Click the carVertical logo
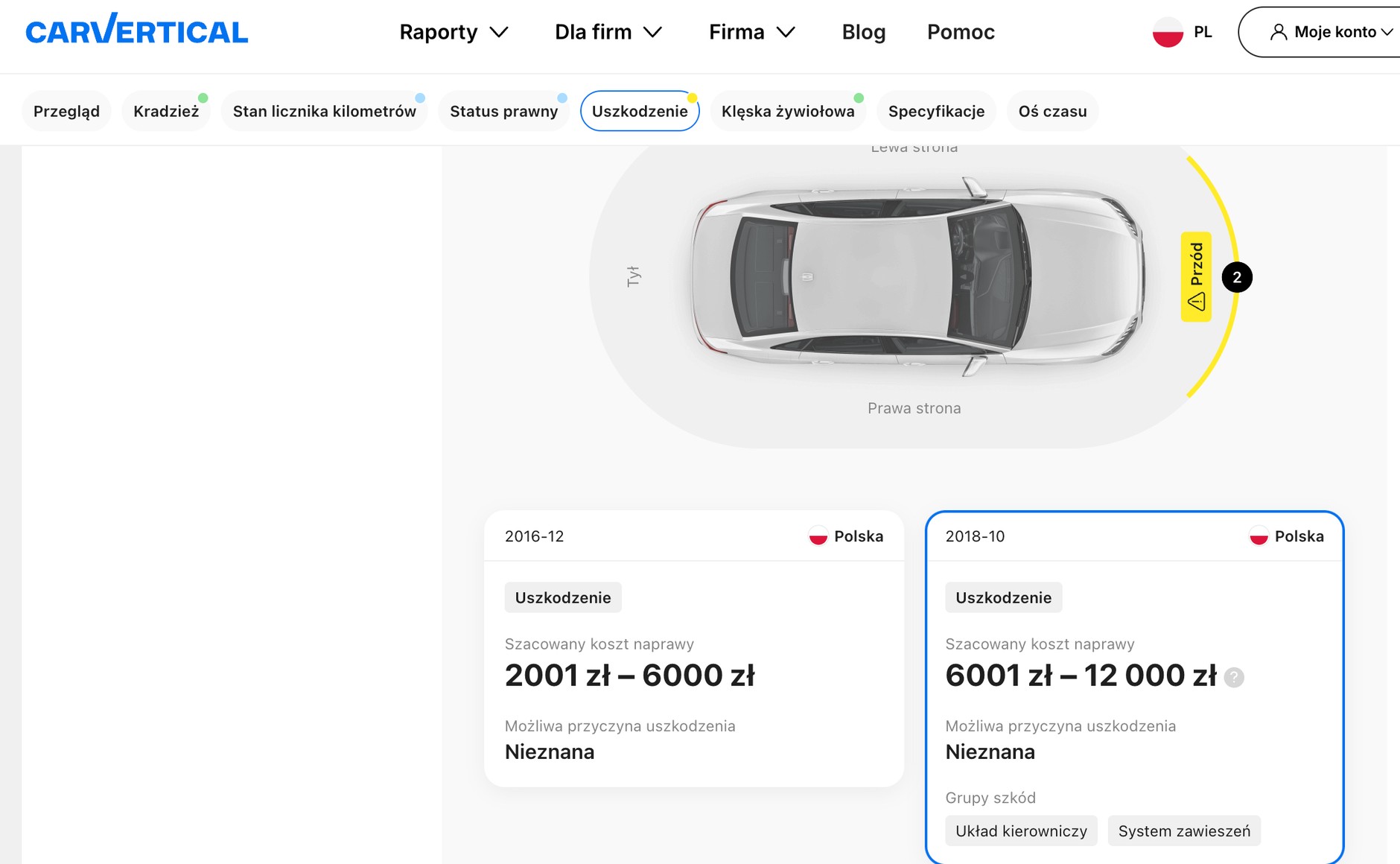 point(136,31)
